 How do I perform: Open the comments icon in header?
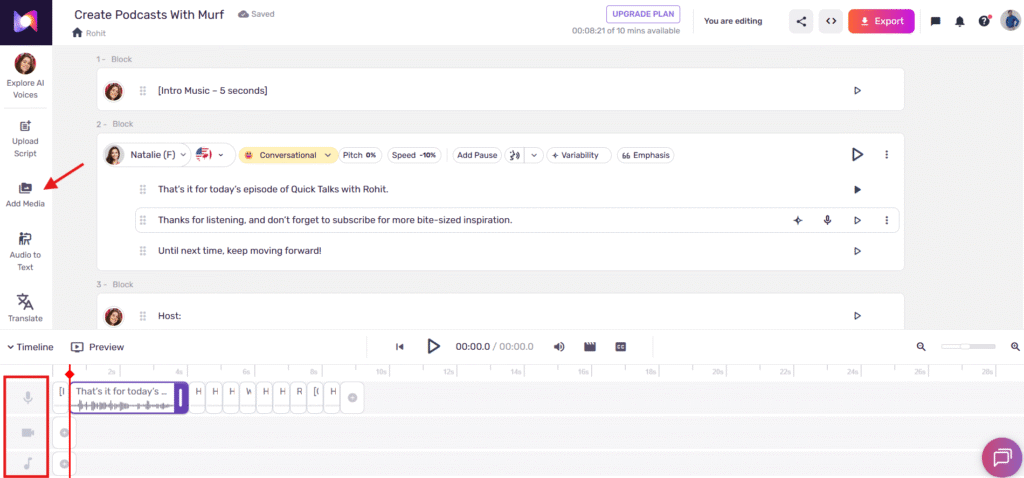point(935,22)
